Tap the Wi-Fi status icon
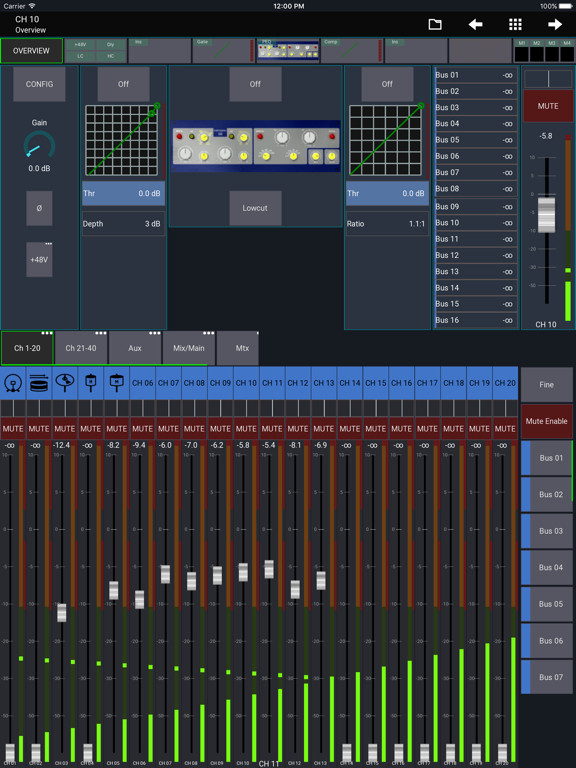The image size is (576, 768). click(x=32, y=6)
